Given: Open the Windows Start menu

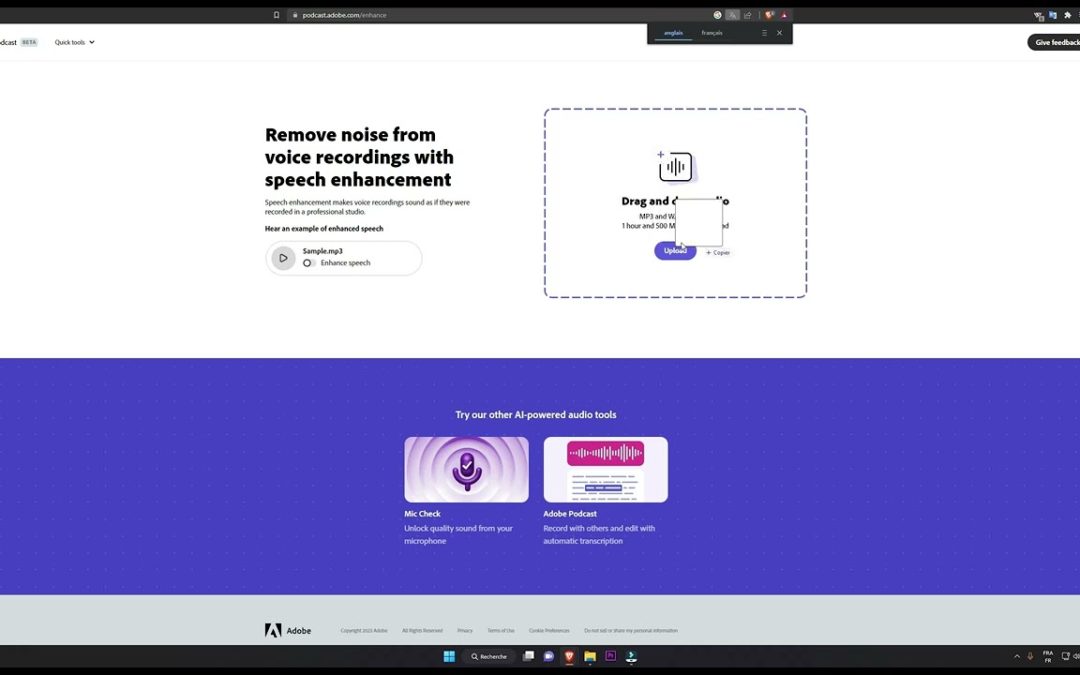Looking at the screenshot, I should click(449, 656).
